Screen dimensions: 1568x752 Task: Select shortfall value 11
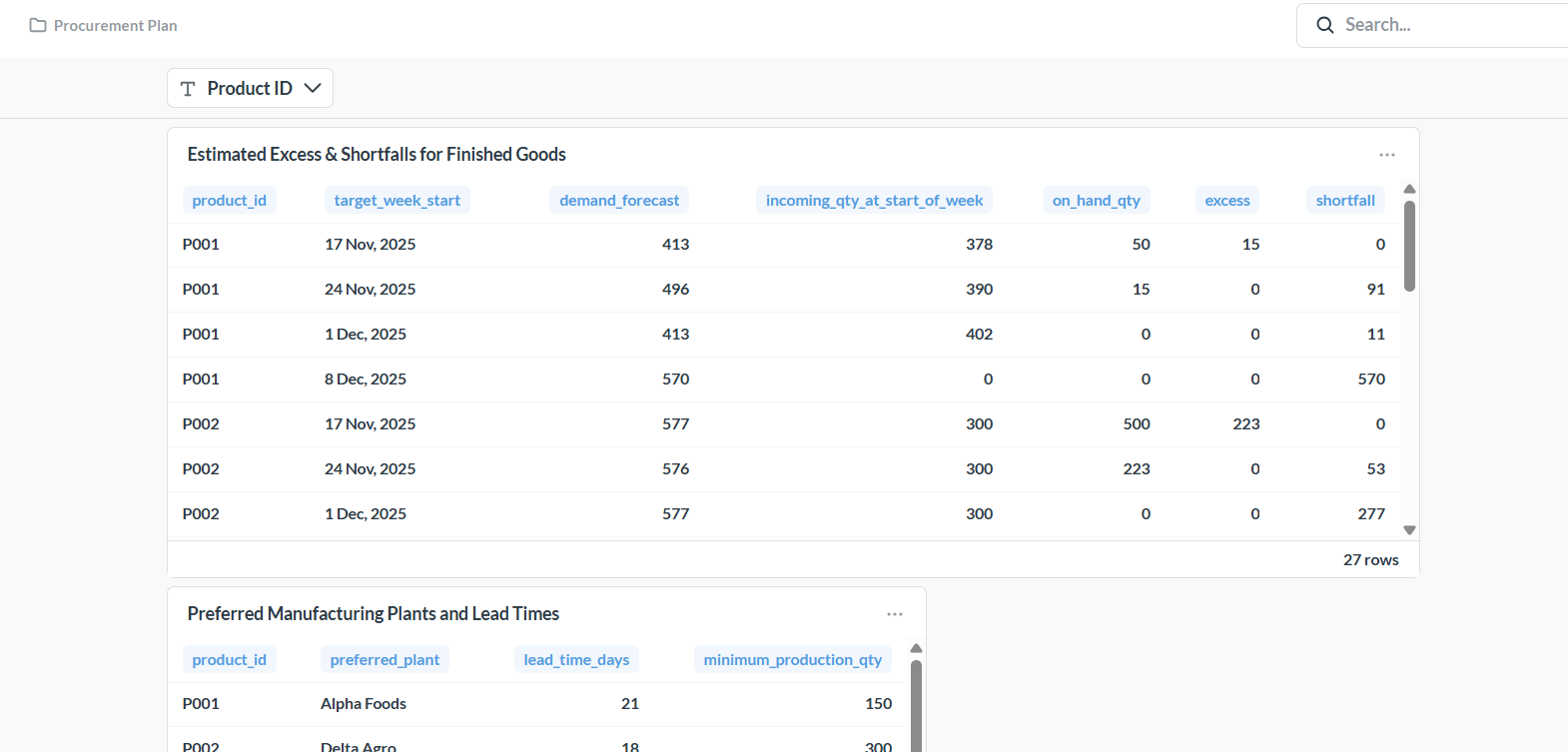coord(1376,335)
